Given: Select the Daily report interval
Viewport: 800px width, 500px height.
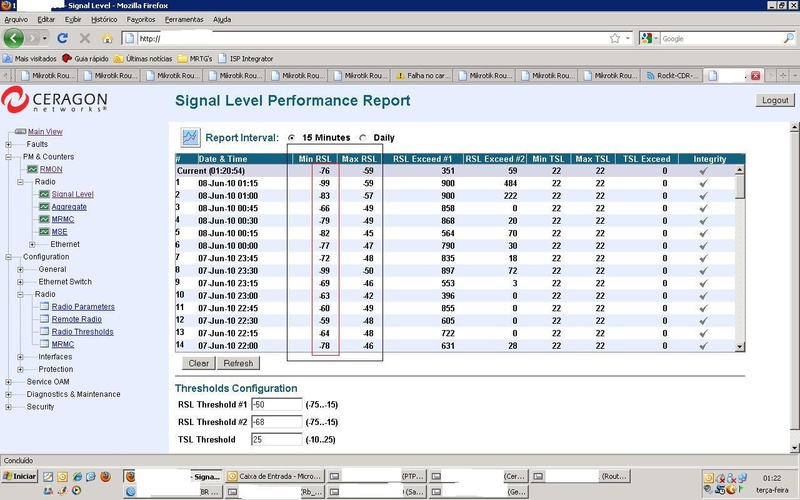Looking at the screenshot, I should pos(363,138).
